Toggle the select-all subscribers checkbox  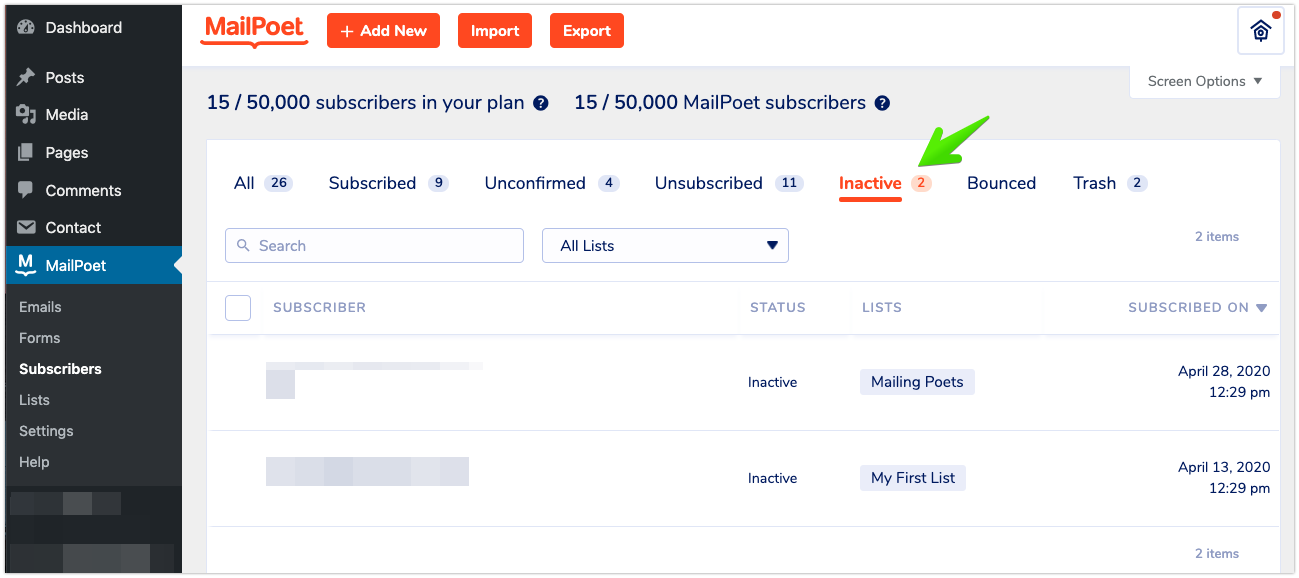238,308
